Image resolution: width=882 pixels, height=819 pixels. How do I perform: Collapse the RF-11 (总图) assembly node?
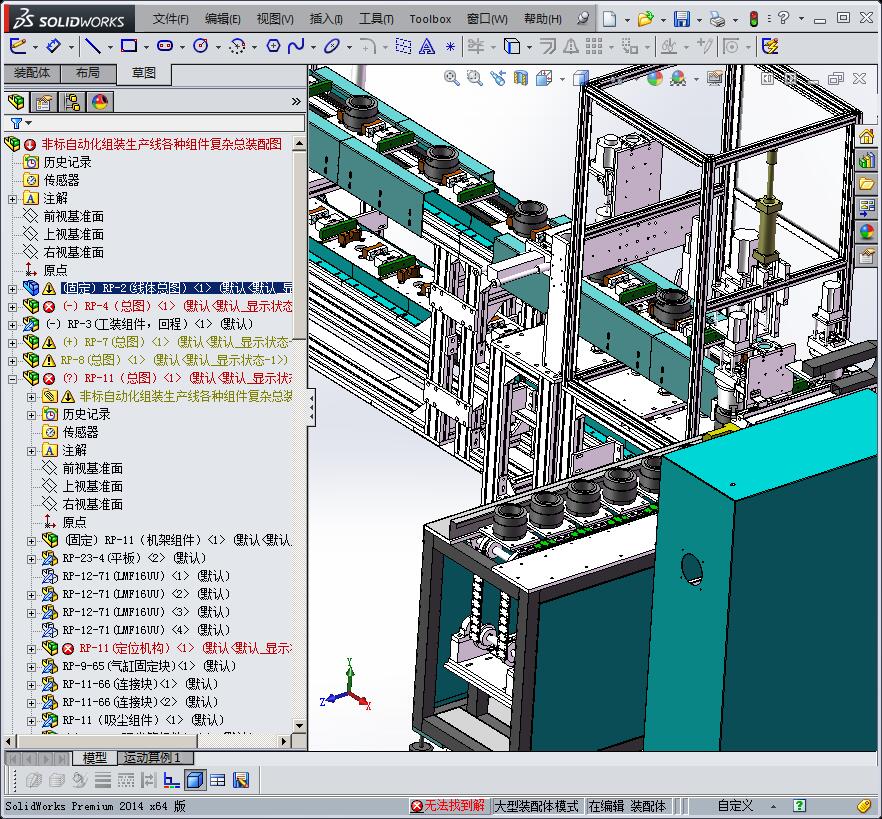13,378
